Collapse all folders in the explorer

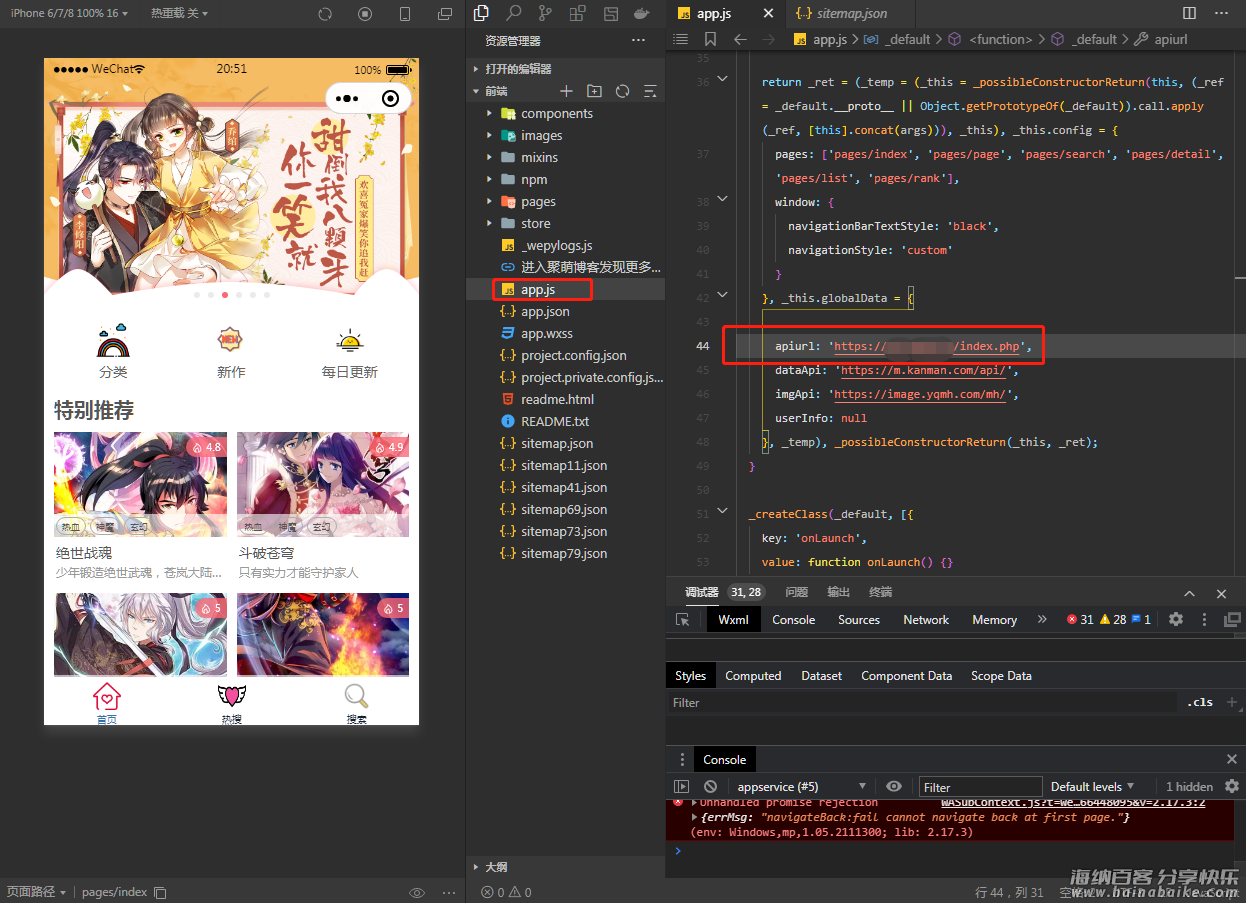click(650, 91)
